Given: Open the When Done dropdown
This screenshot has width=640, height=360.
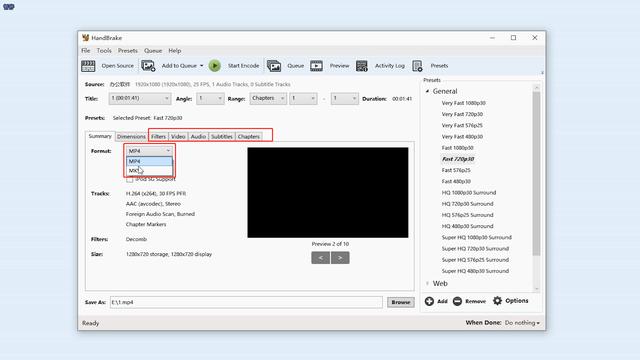Looking at the screenshot, I should click(522, 323).
